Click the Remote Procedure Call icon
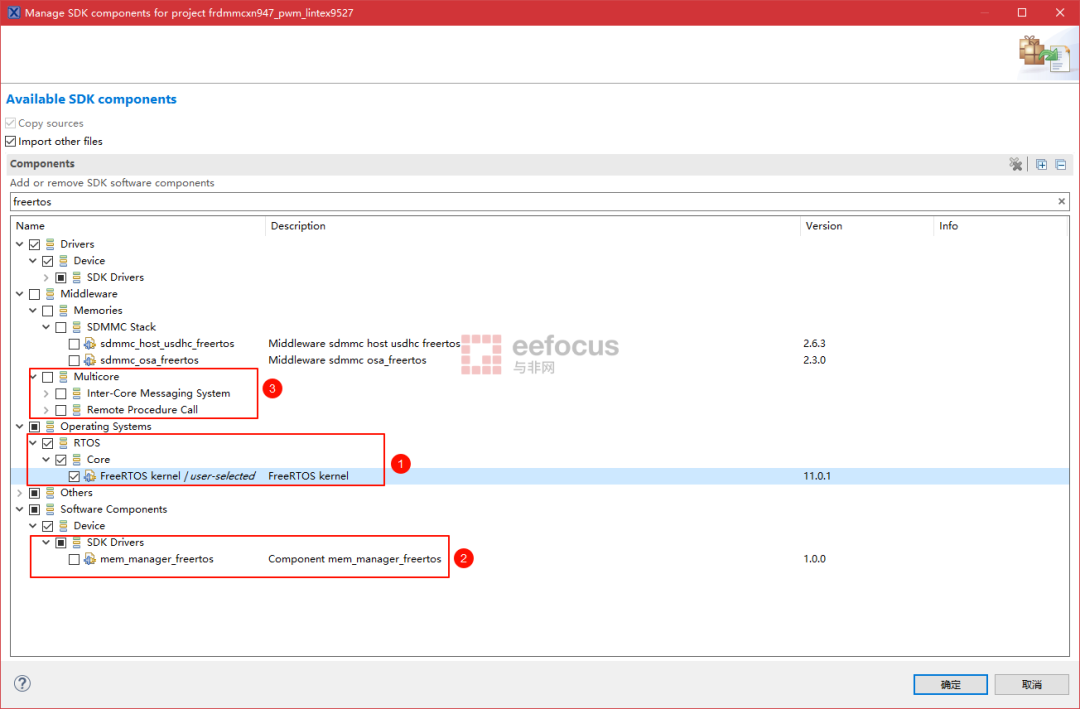Image resolution: width=1080 pixels, height=709 pixels. (76, 409)
